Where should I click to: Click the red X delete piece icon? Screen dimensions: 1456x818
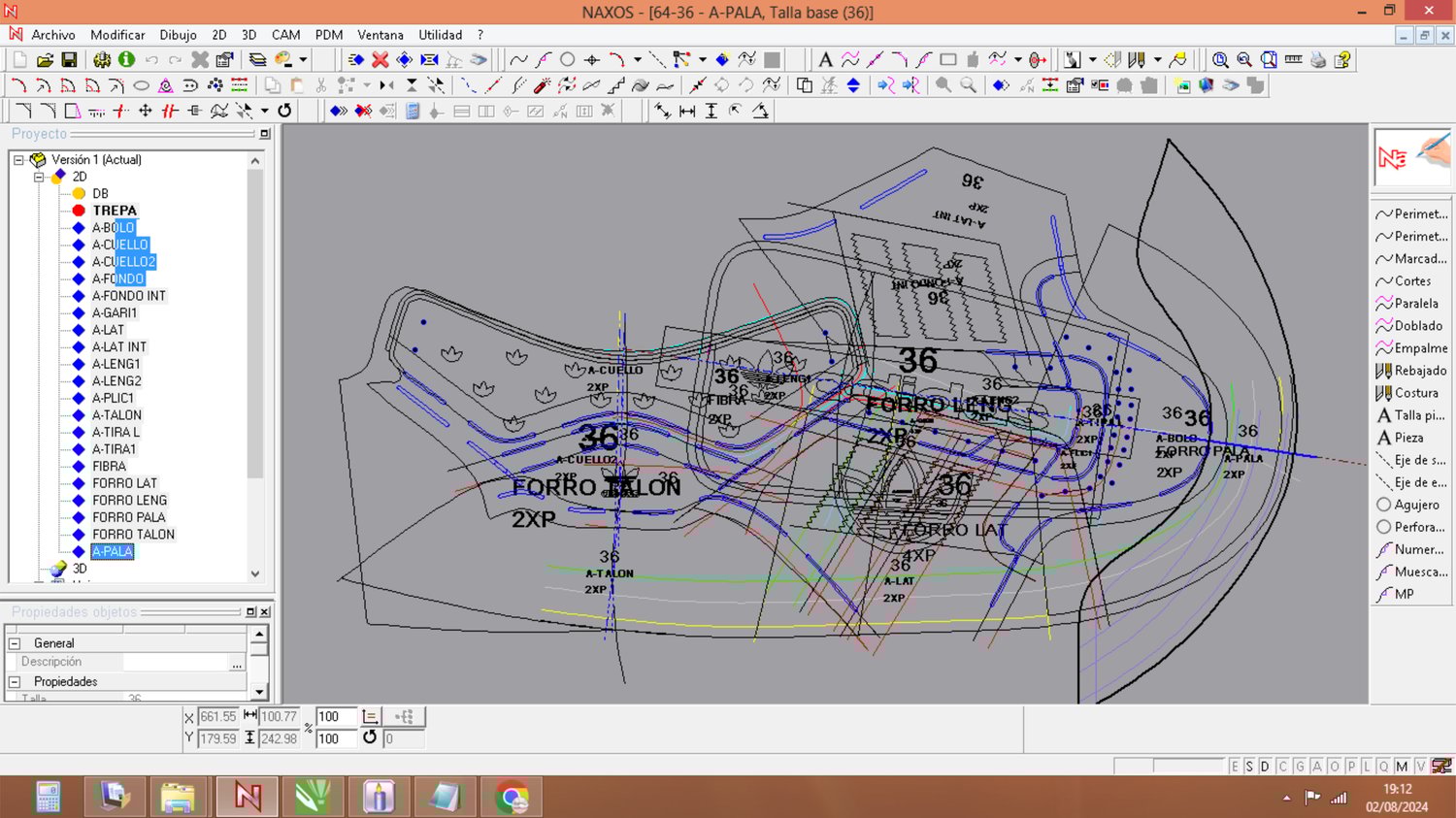pos(381,60)
